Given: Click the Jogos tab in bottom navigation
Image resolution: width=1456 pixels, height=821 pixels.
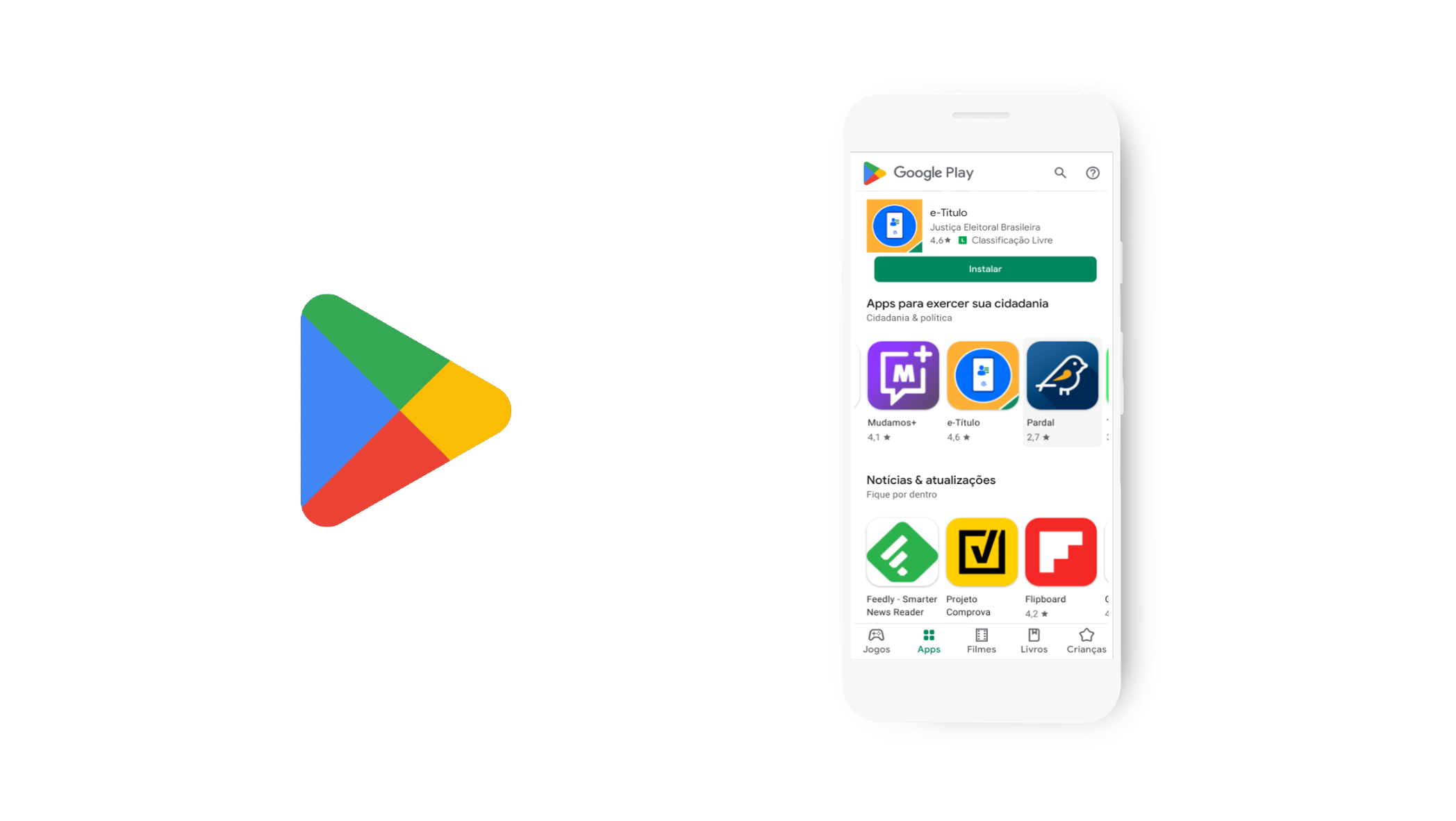Looking at the screenshot, I should tap(877, 640).
